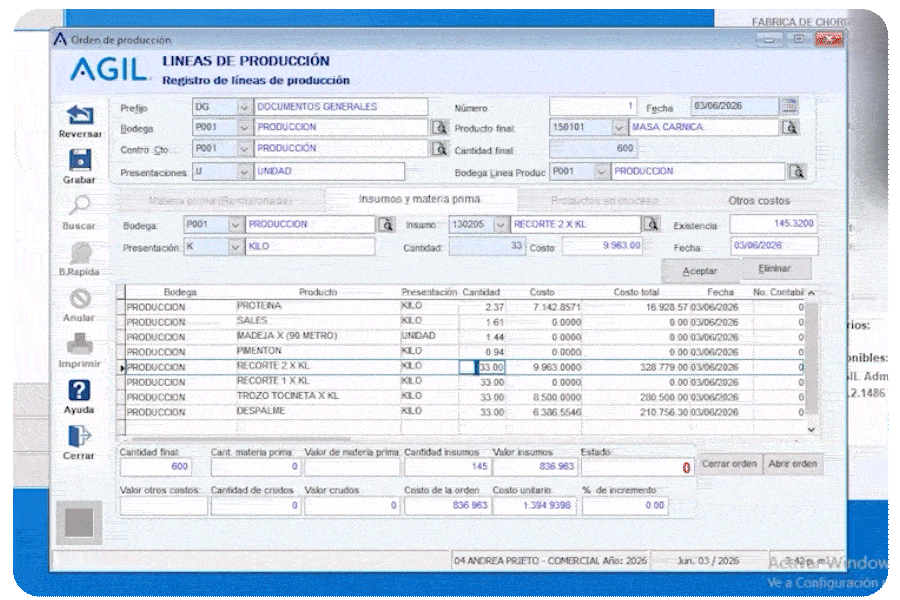Select the PROTEINA row in table
This screenshot has width=900, height=600.
(x=464, y=307)
